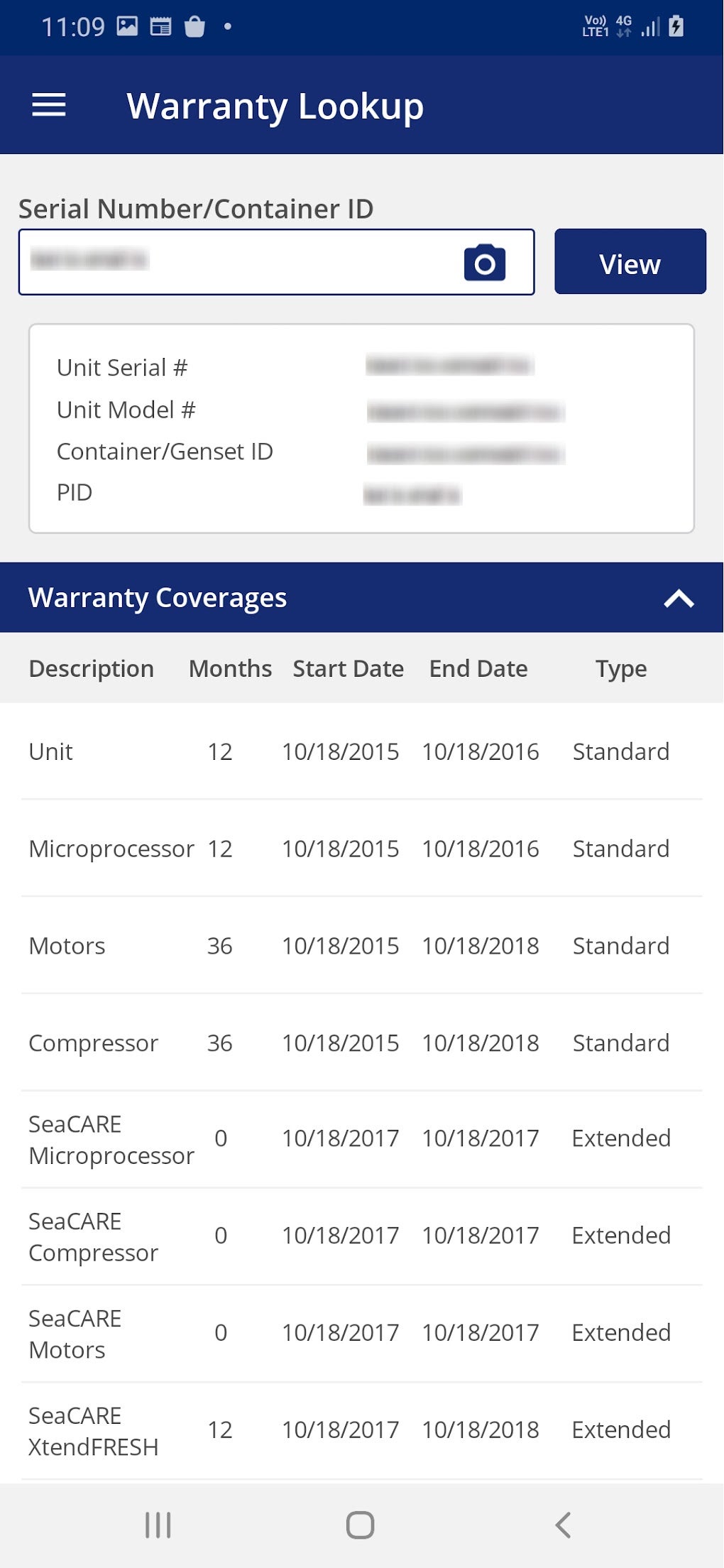
Task: Tap the Compressor standard warranty row
Action: 361,1043
